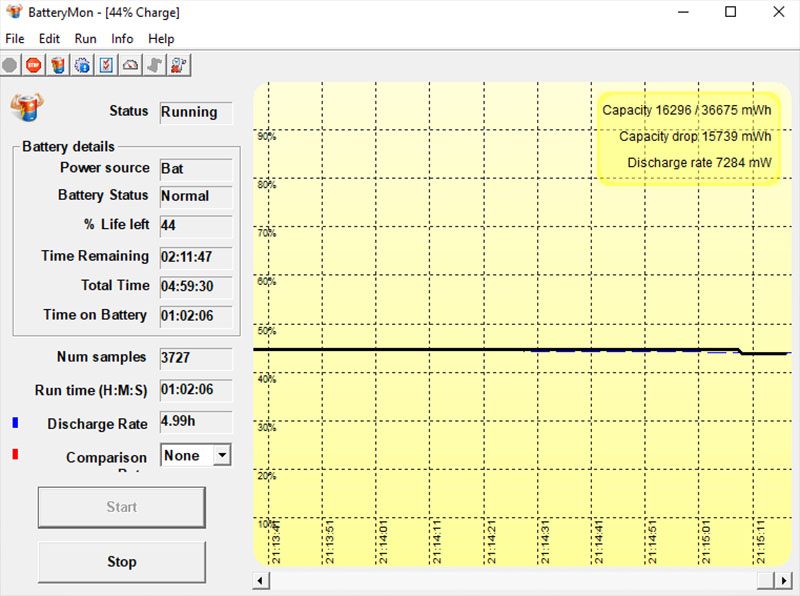Click the 21:14:01 time label on chart

[x=383, y=542]
